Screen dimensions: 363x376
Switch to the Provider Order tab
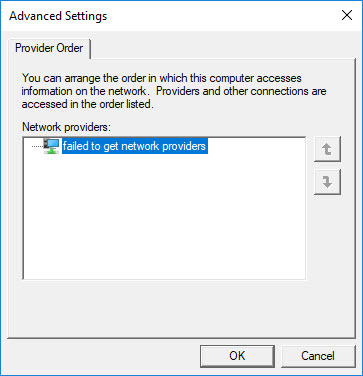(49, 48)
